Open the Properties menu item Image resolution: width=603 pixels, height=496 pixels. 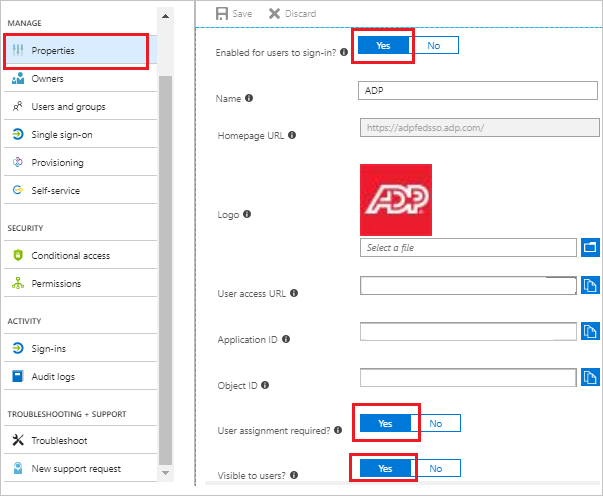point(80,50)
